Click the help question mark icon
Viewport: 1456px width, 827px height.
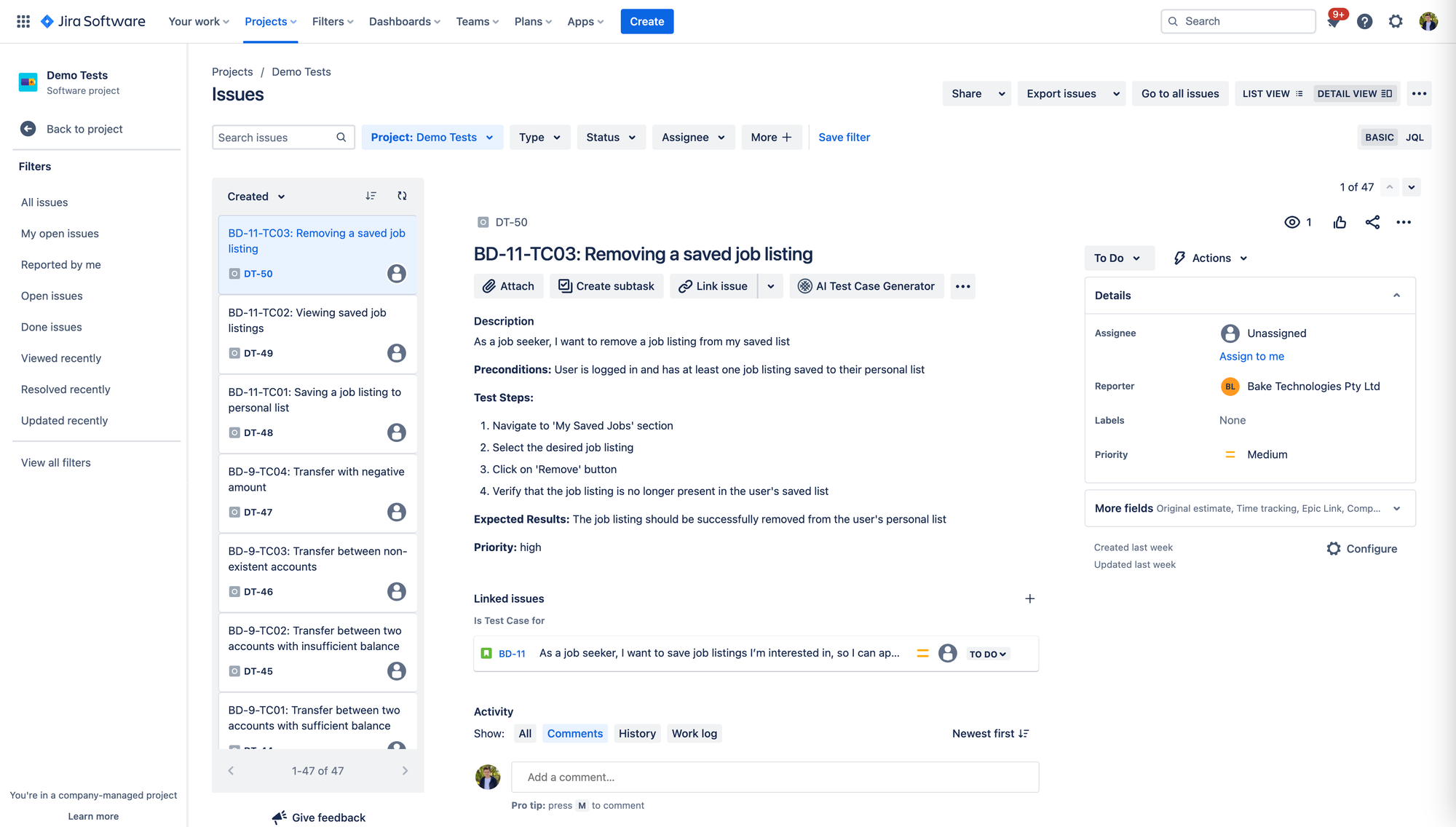click(x=1364, y=22)
